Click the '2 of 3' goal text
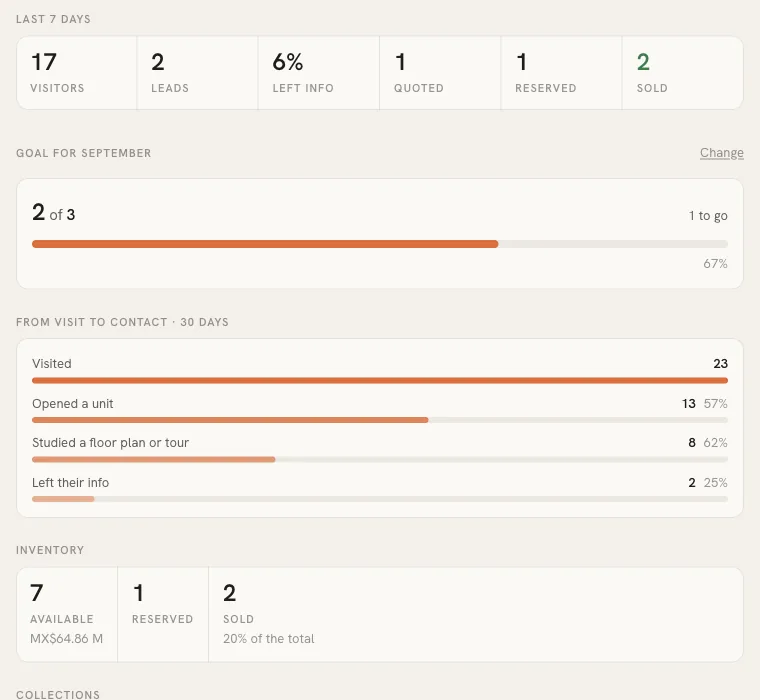The image size is (760, 700). pyautogui.click(x=53, y=213)
